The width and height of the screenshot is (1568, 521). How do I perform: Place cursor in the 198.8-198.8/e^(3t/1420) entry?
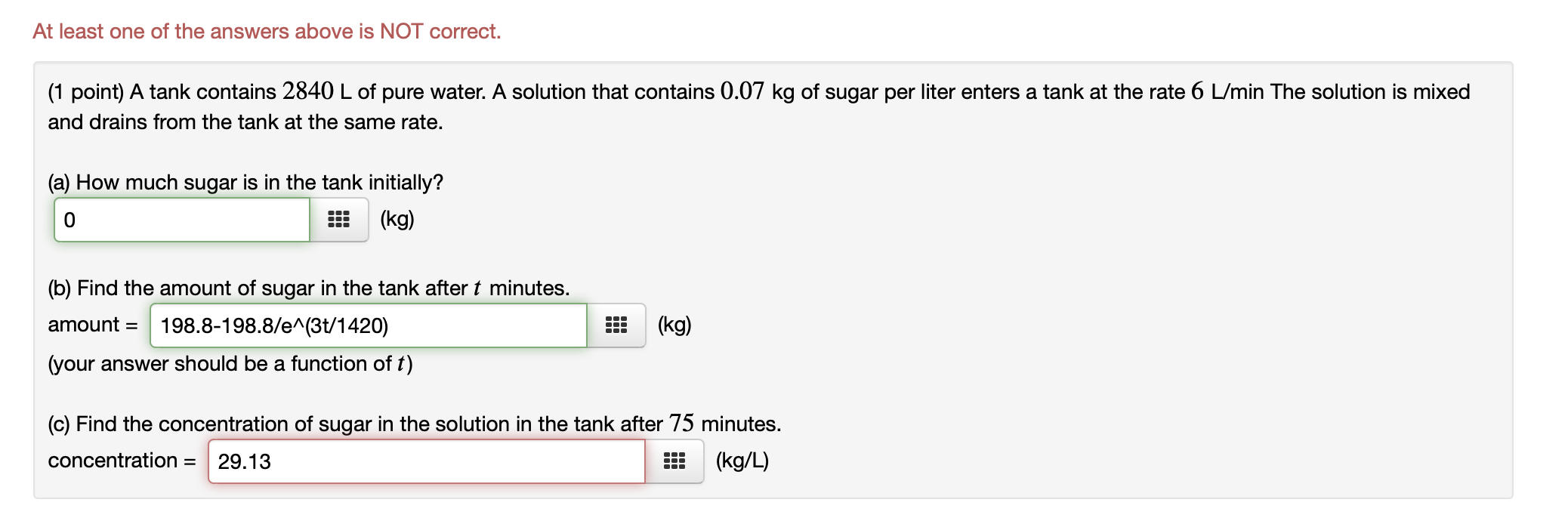point(370,325)
